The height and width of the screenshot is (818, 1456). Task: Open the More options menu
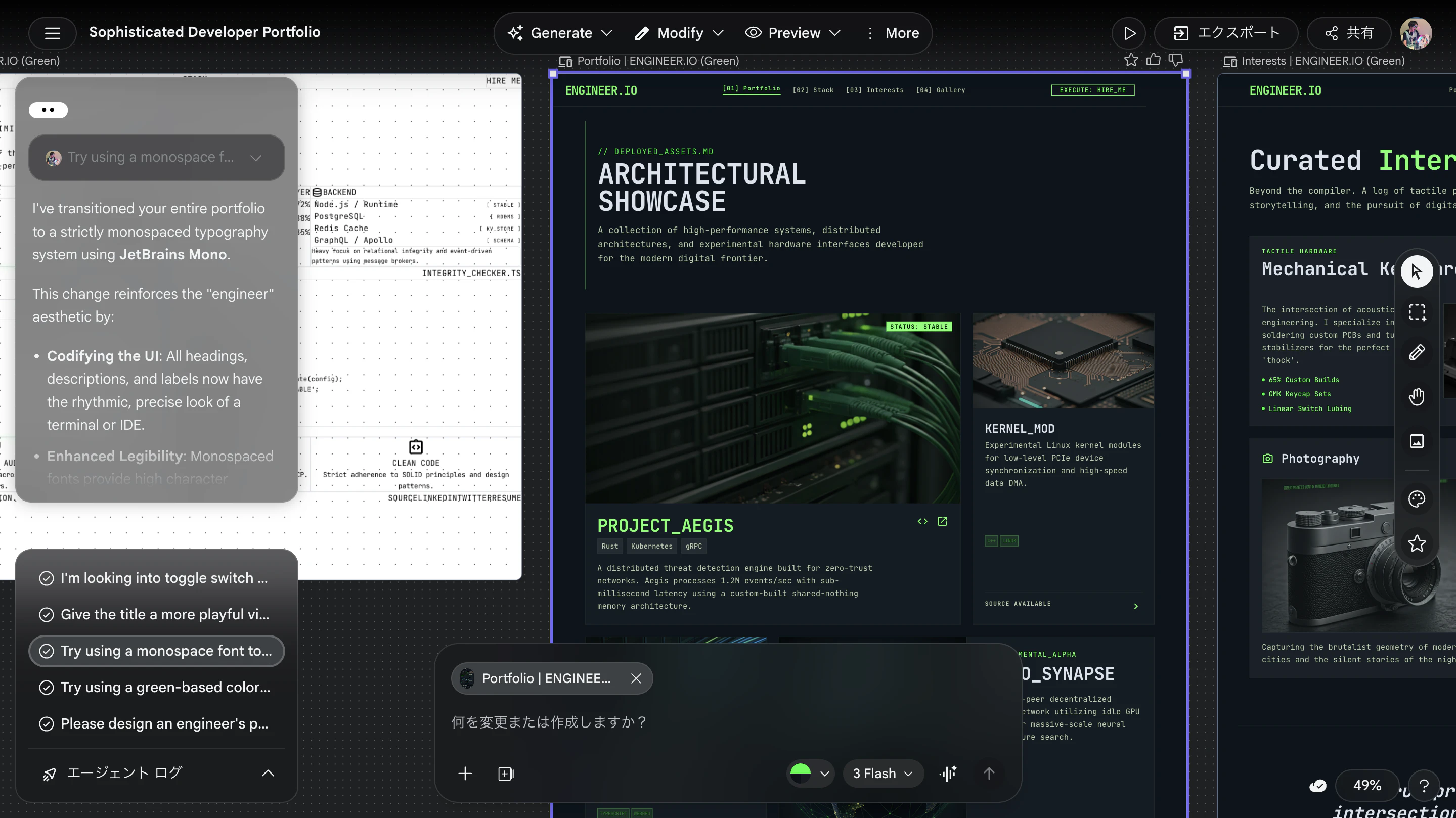893,33
